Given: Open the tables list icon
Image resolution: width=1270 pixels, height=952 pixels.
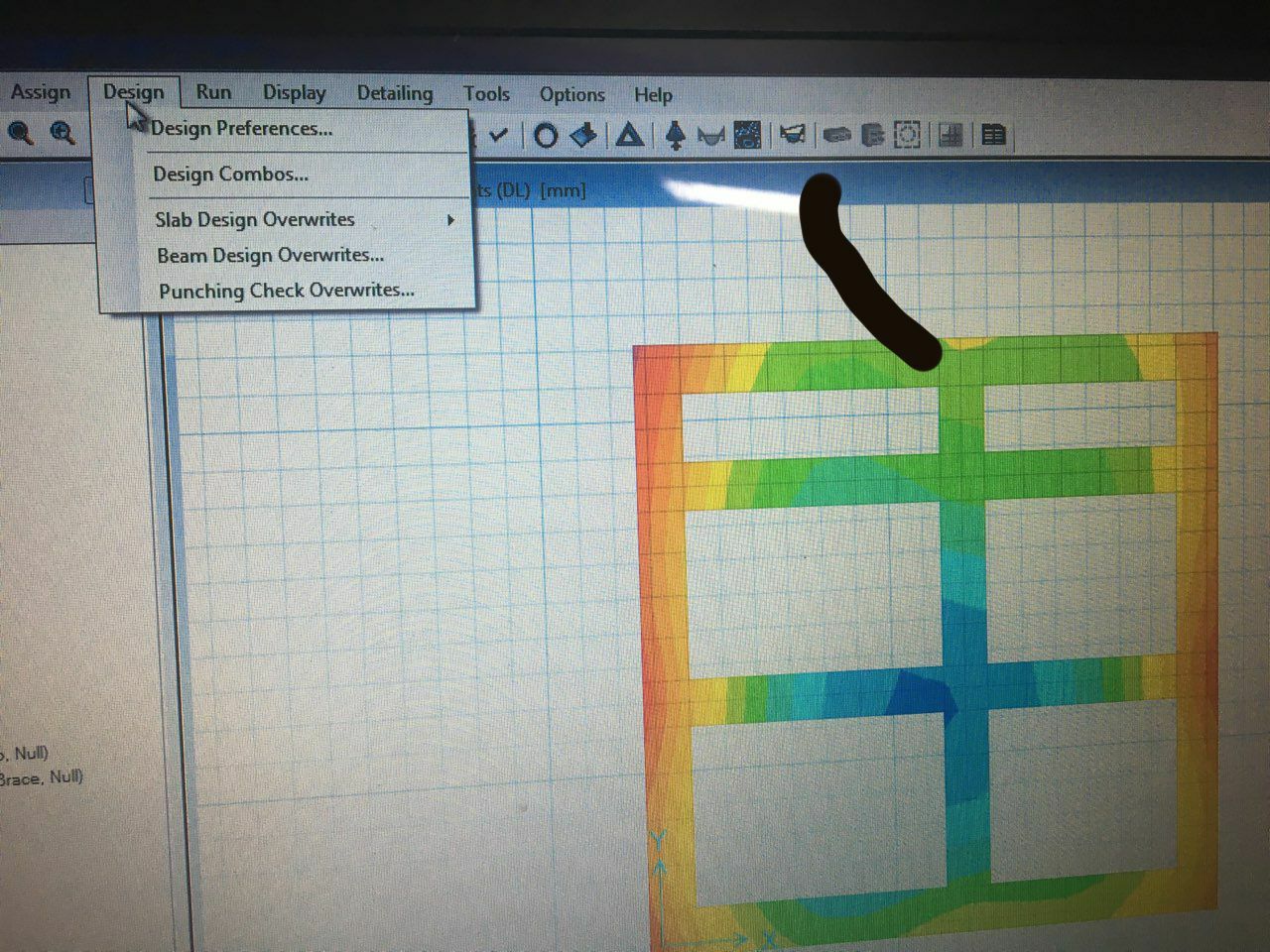Looking at the screenshot, I should pyautogui.click(x=993, y=134).
